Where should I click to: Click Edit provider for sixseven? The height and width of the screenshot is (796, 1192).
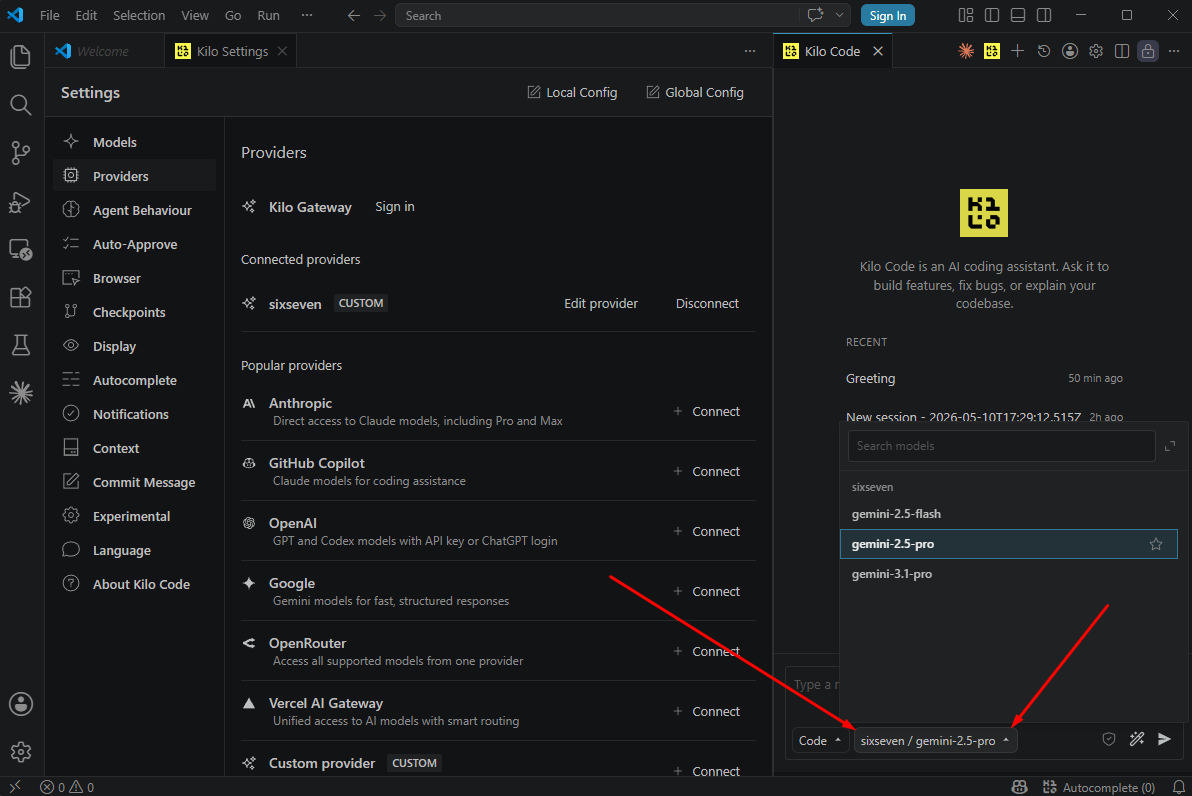coord(601,303)
